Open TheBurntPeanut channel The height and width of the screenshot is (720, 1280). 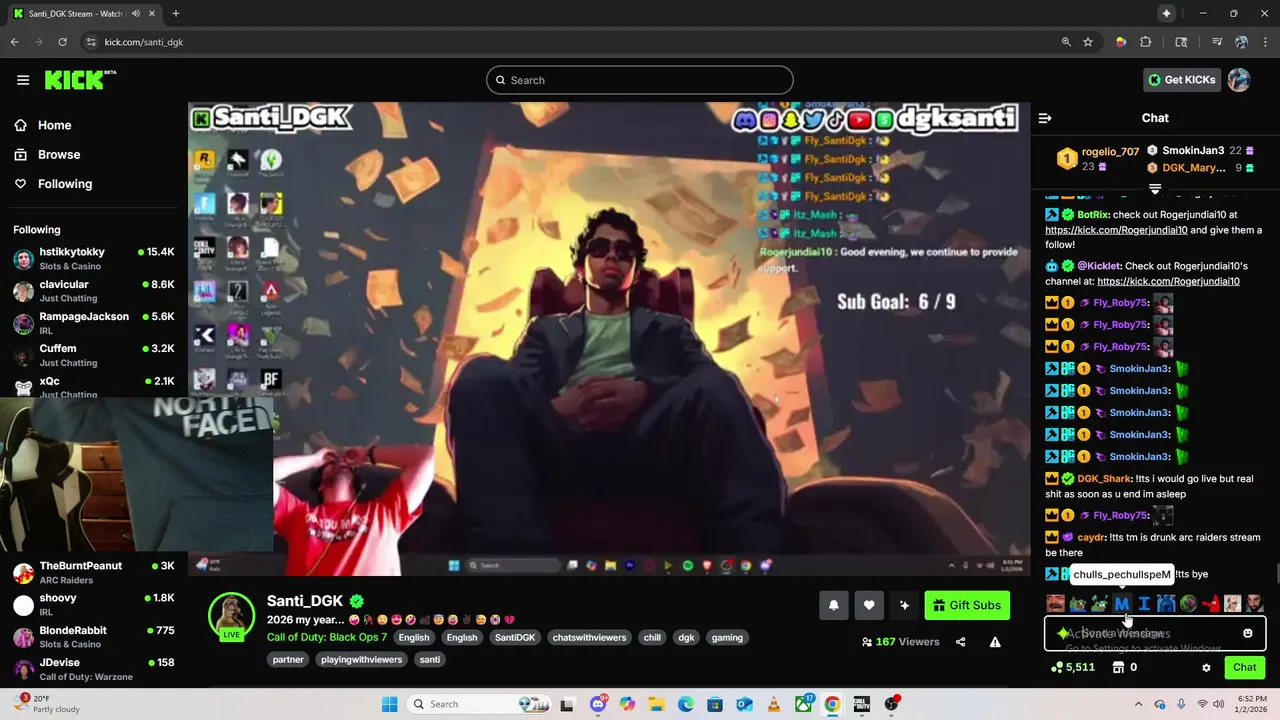coord(94,572)
